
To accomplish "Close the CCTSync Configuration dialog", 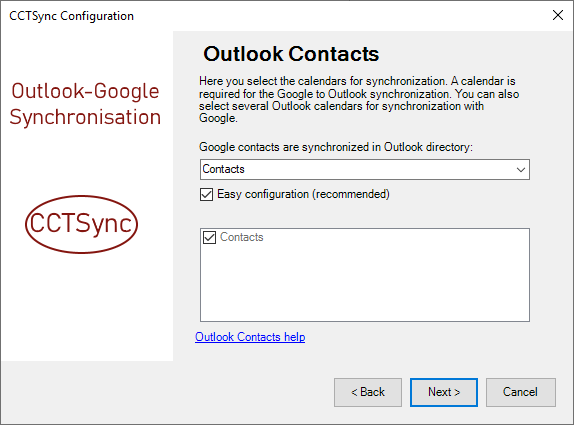I will click(558, 15).
